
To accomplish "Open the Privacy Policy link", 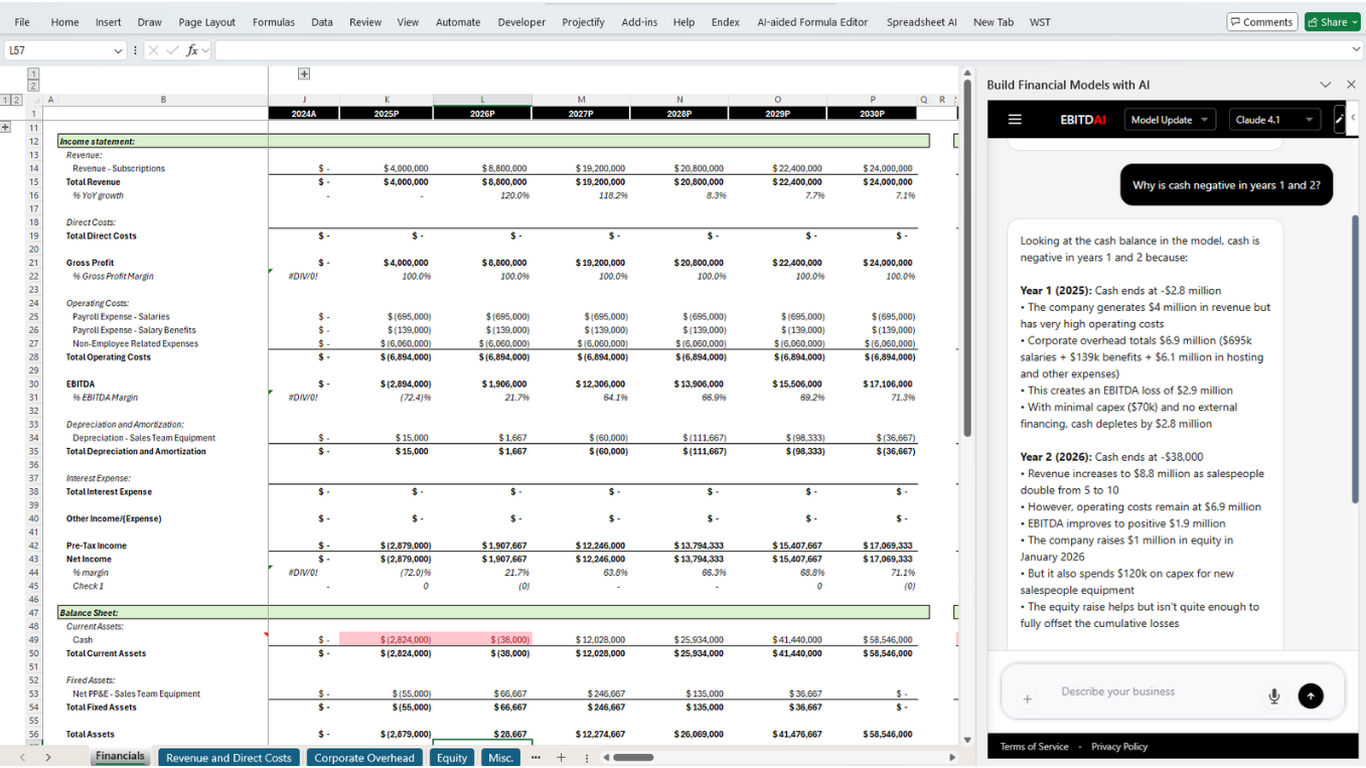I will tap(1119, 747).
